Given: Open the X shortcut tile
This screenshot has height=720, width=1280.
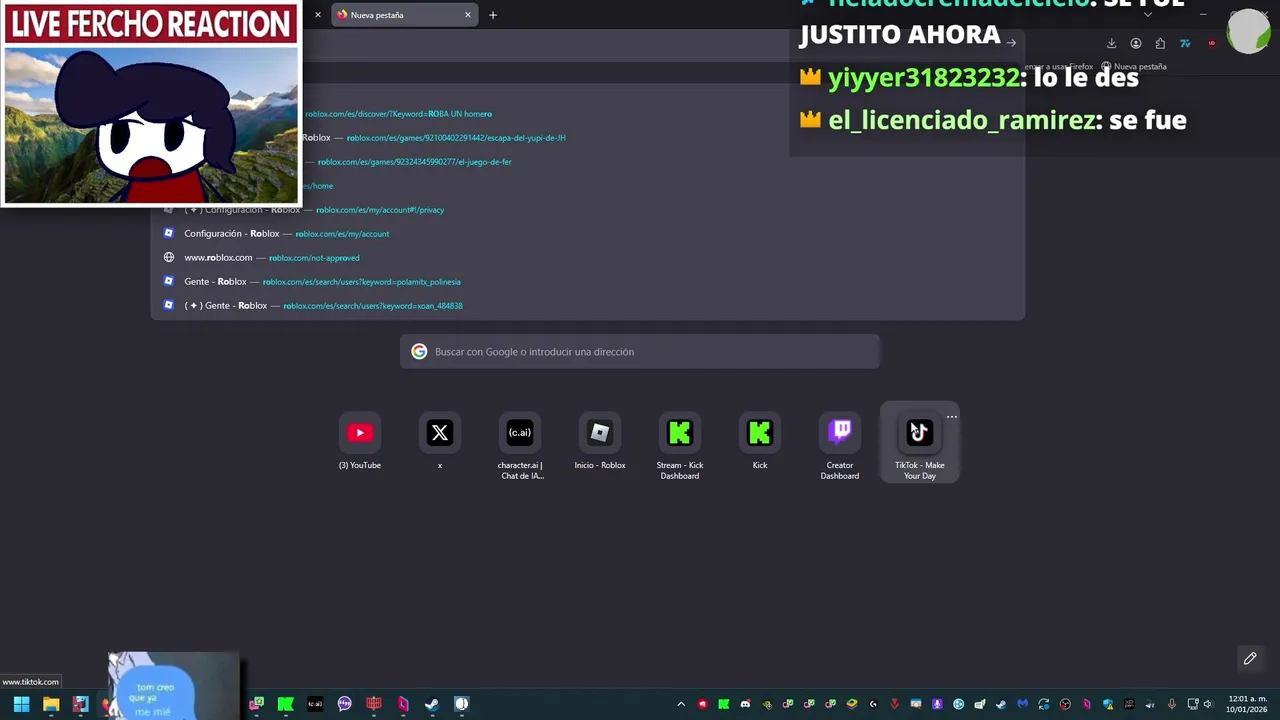Looking at the screenshot, I should [x=440, y=442].
